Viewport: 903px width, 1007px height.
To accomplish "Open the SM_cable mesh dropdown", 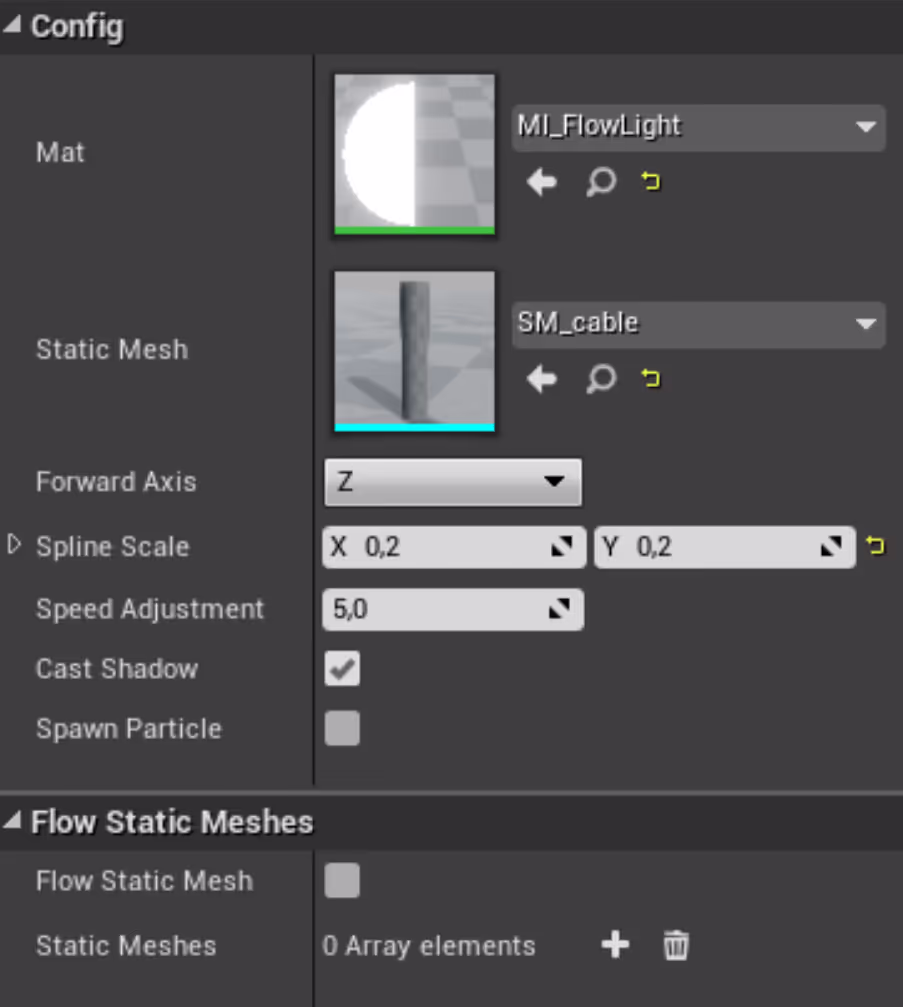I will tap(699, 324).
